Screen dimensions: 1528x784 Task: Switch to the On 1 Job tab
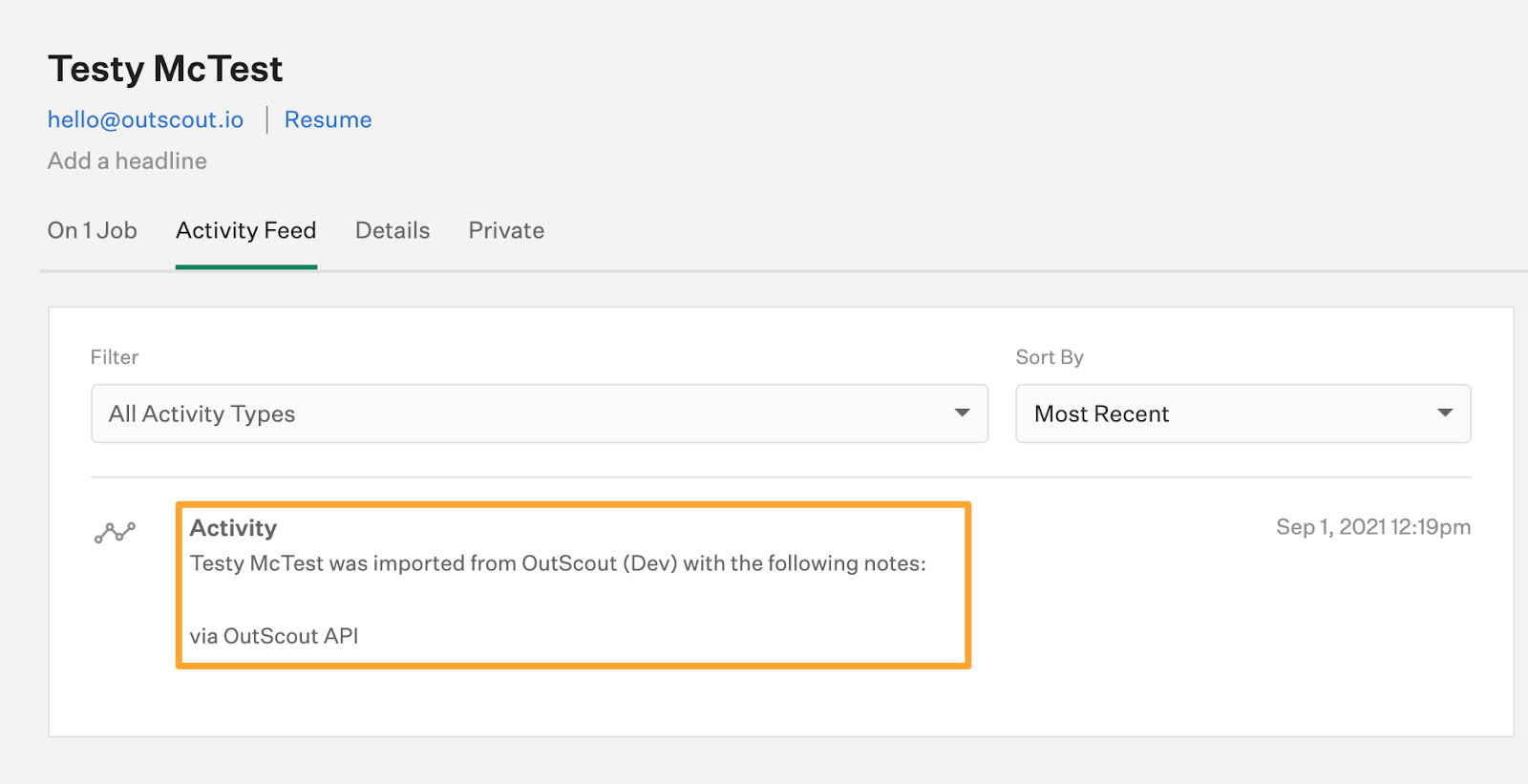click(93, 230)
